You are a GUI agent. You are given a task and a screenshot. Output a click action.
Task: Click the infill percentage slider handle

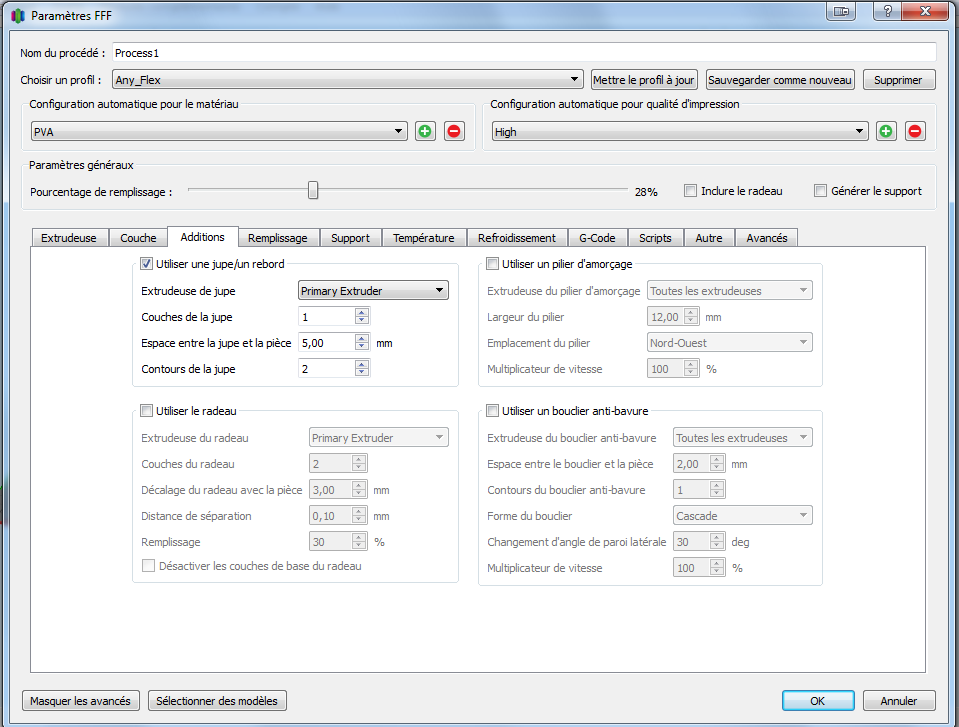(x=313, y=190)
